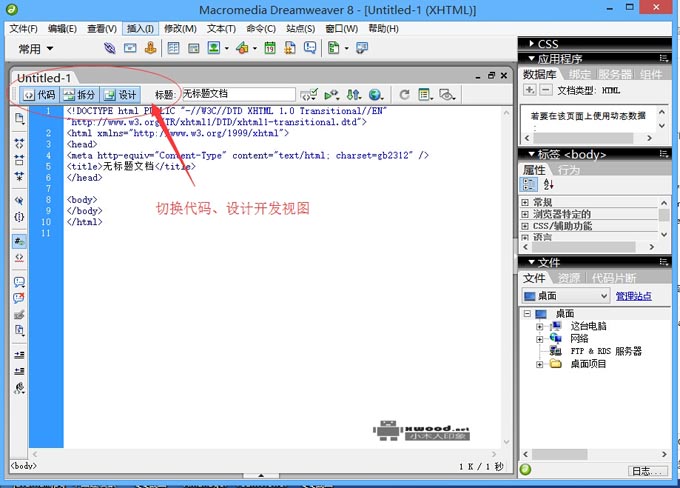
Task: Switch to Code view (代码)
Action: click(x=39, y=95)
